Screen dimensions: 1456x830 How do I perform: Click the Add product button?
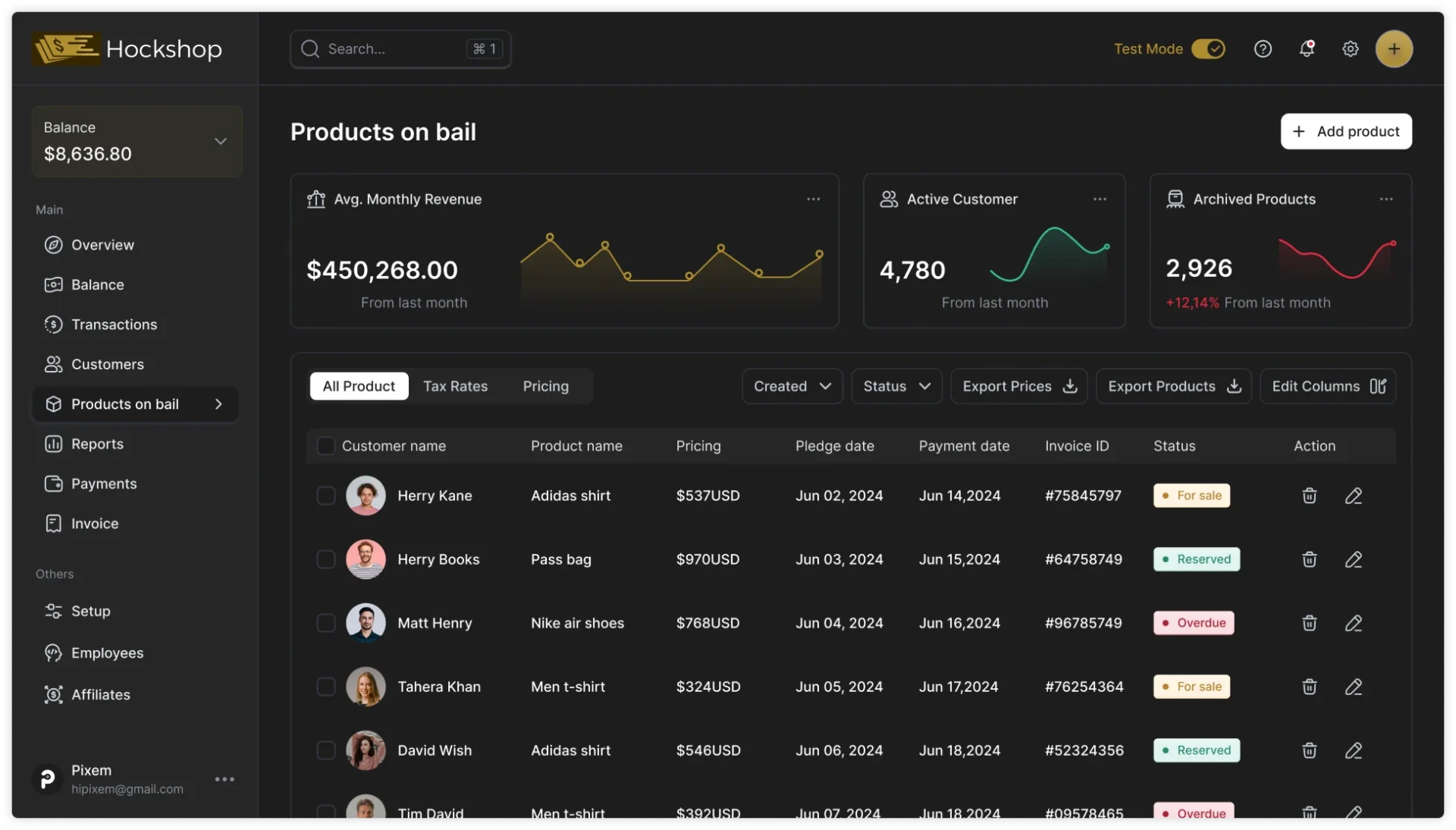(1346, 131)
